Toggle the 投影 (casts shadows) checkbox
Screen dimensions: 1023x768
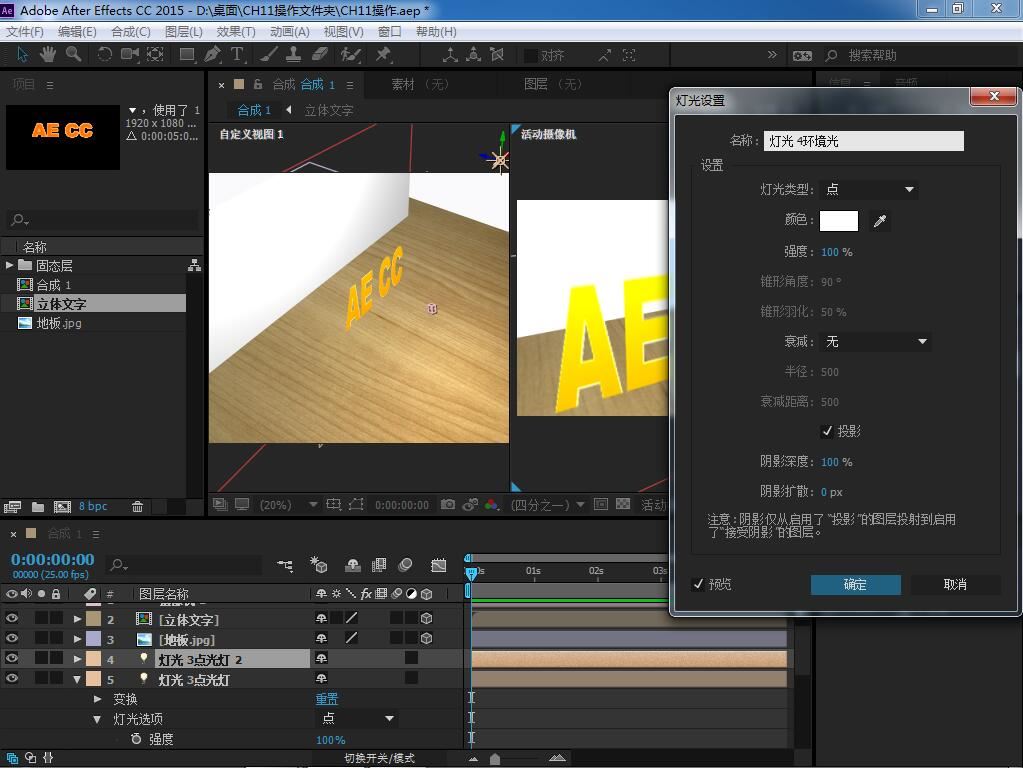point(827,431)
